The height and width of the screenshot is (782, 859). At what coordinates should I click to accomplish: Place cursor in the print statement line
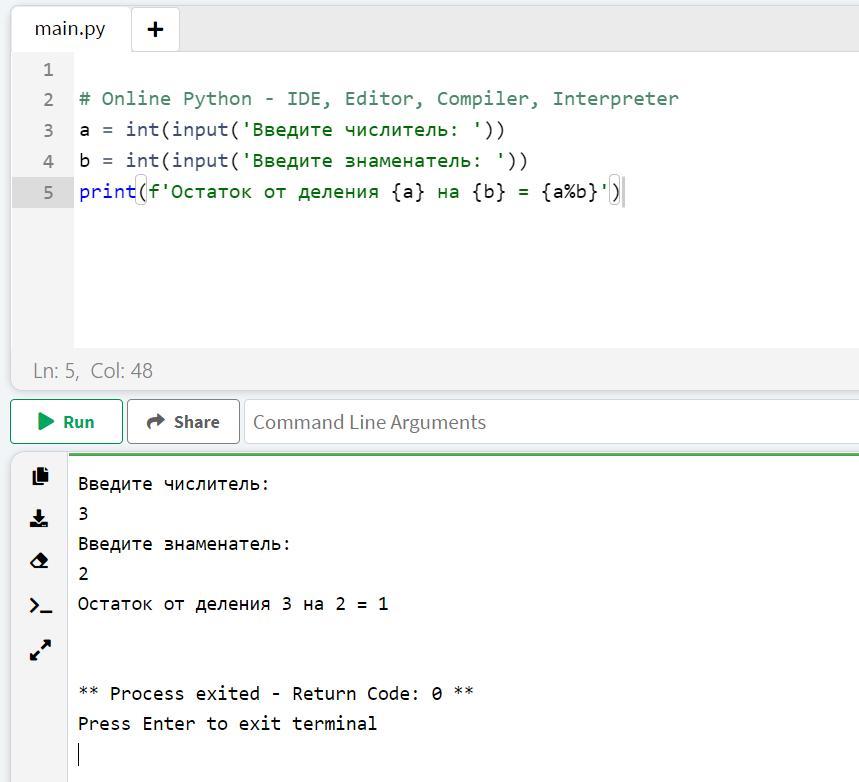pos(350,192)
